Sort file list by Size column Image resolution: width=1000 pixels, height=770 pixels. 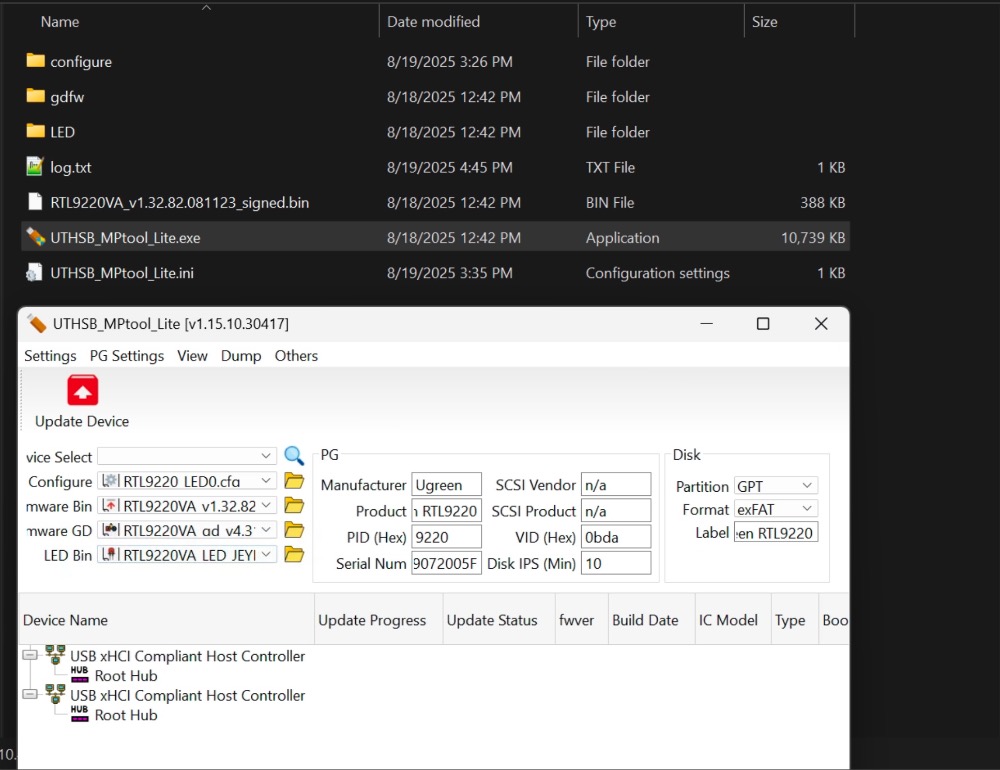tap(764, 22)
